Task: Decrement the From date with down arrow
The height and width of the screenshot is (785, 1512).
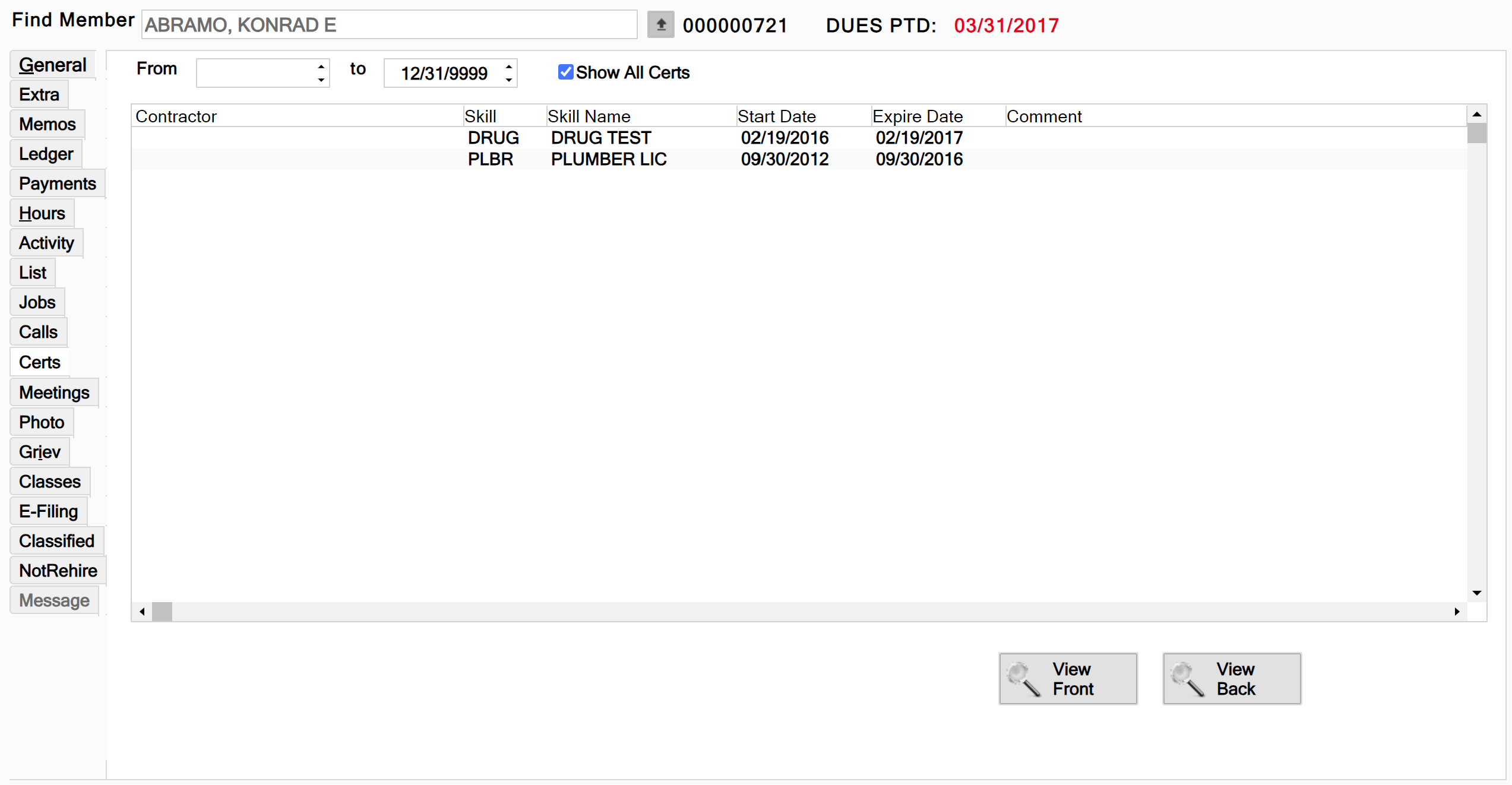Action: pos(321,80)
